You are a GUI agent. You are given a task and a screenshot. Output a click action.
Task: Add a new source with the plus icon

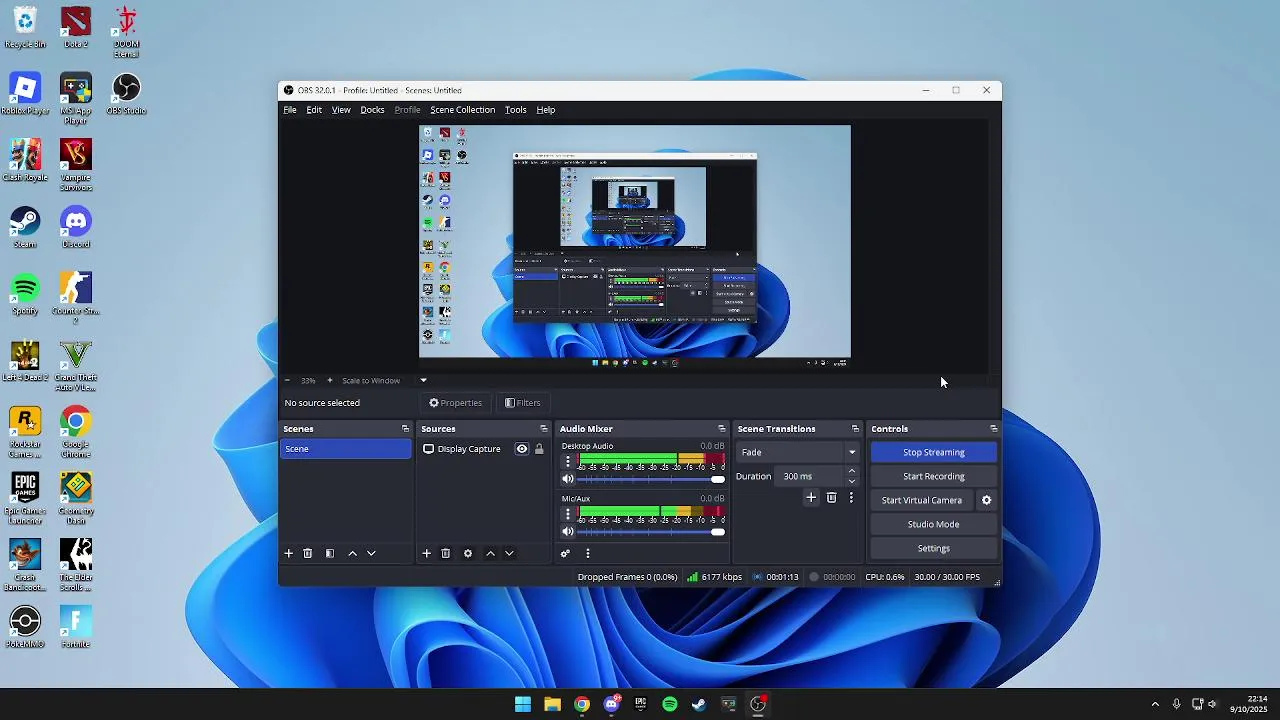coord(426,553)
